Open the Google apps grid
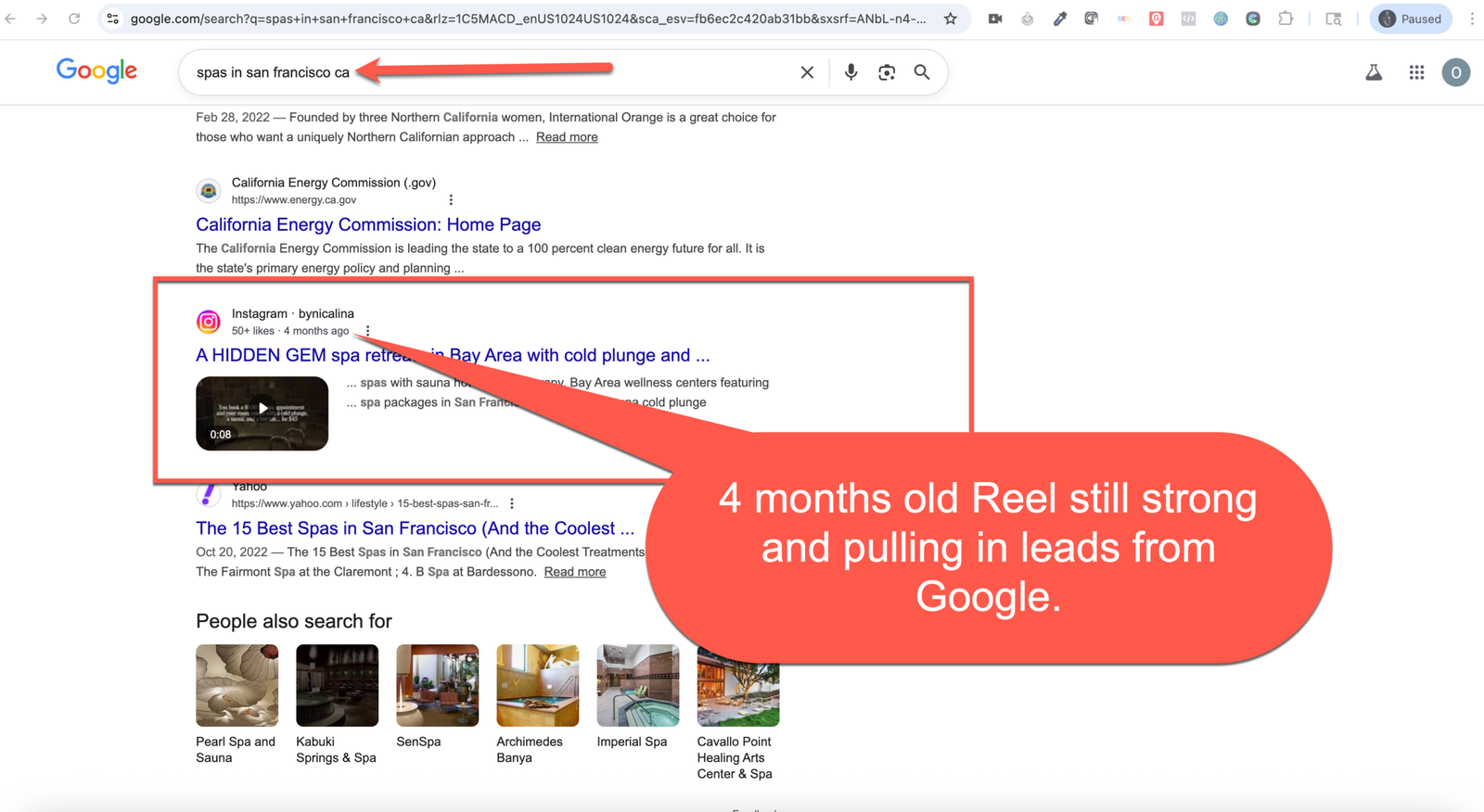Image resolution: width=1484 pixels, height=812 pixels. pos(1416,72)
